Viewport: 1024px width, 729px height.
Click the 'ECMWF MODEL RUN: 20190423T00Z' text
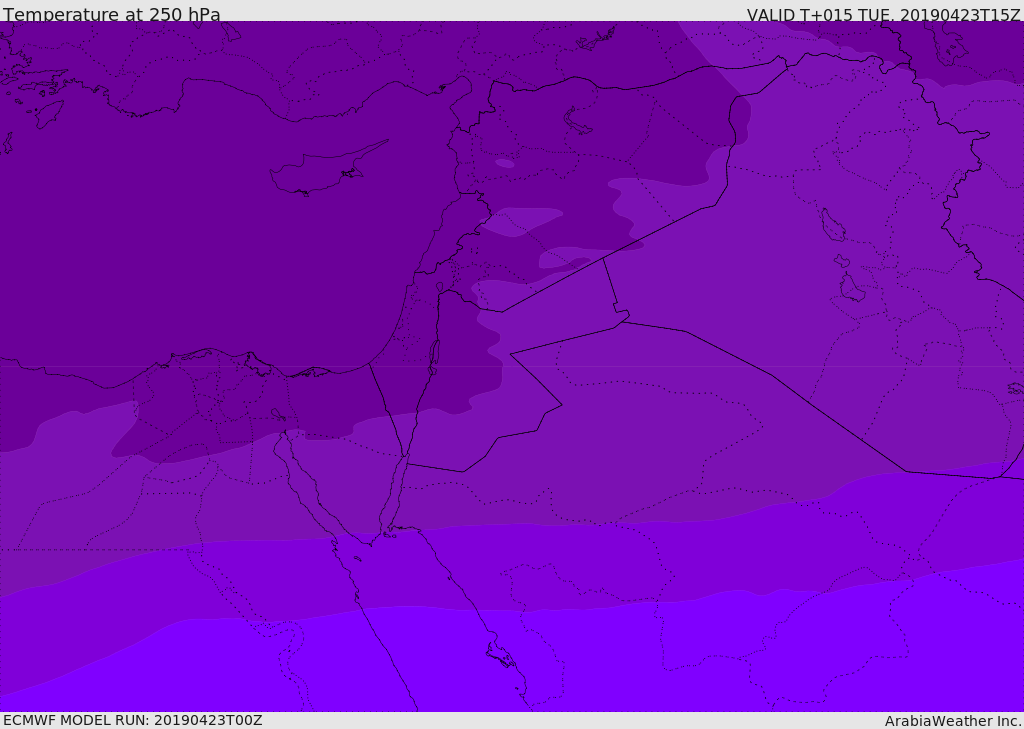point(133,720)
